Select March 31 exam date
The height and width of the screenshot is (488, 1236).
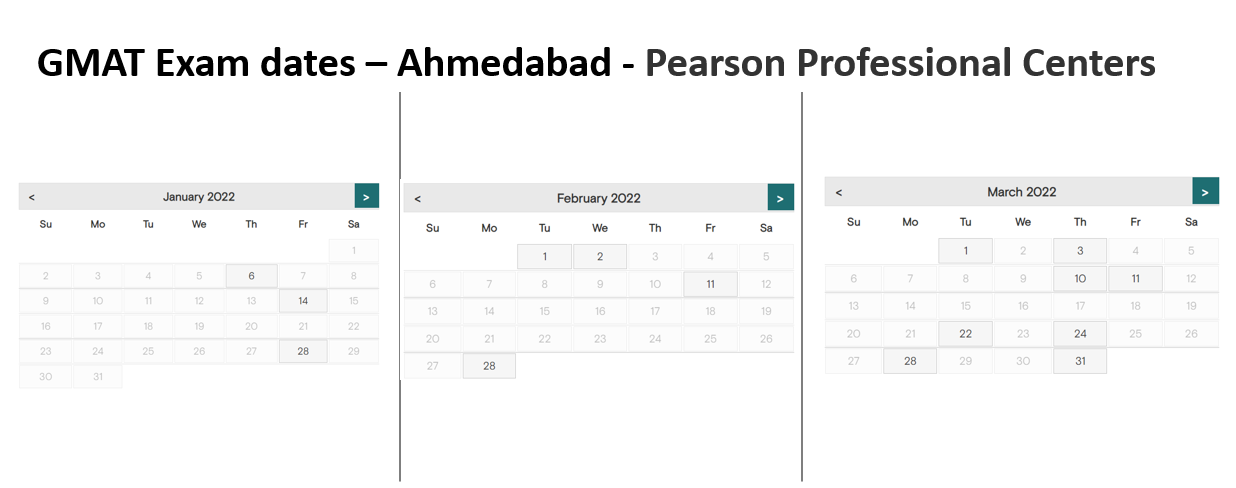1080,361
